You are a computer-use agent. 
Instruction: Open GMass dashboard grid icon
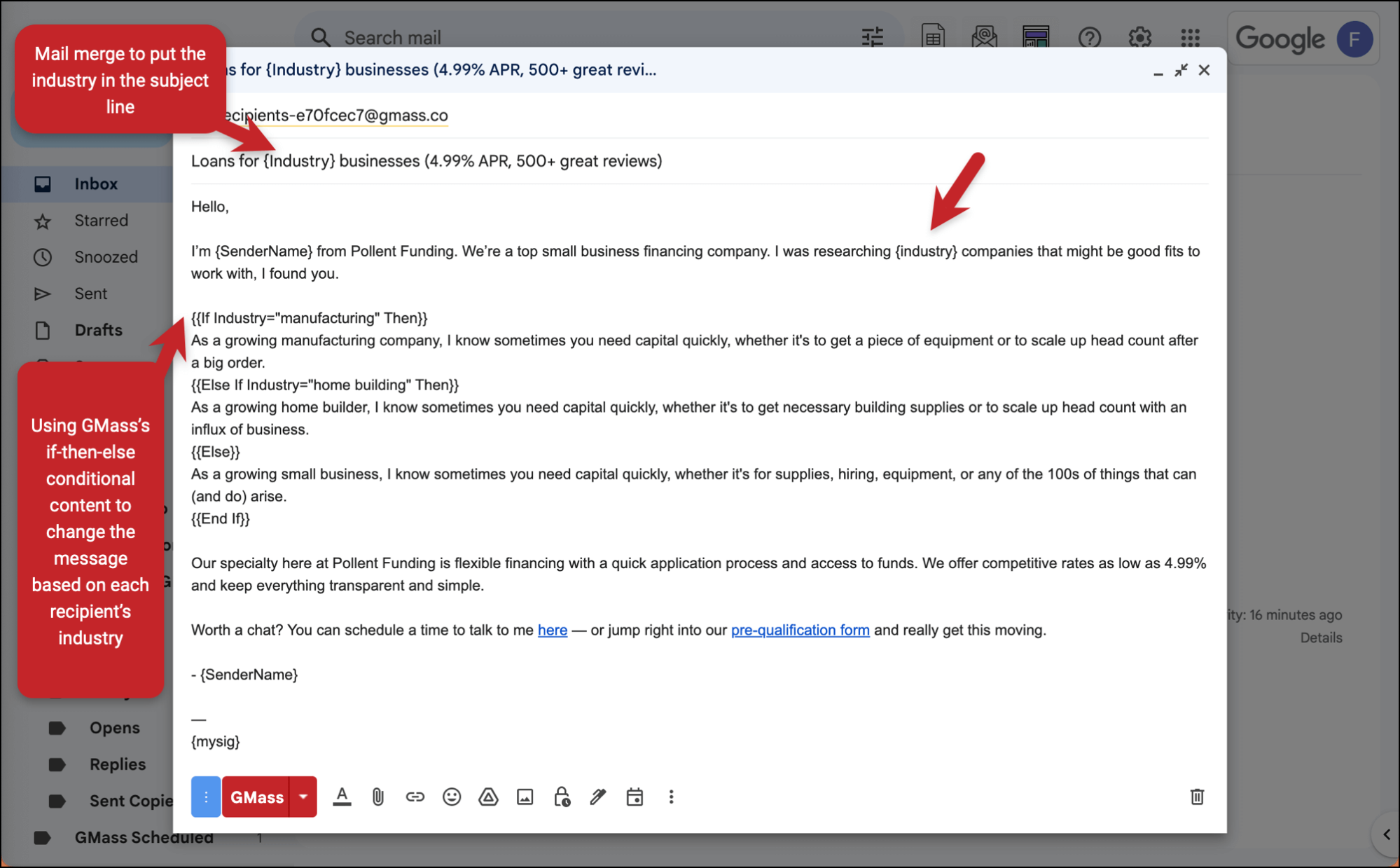tap(1036, 37)
